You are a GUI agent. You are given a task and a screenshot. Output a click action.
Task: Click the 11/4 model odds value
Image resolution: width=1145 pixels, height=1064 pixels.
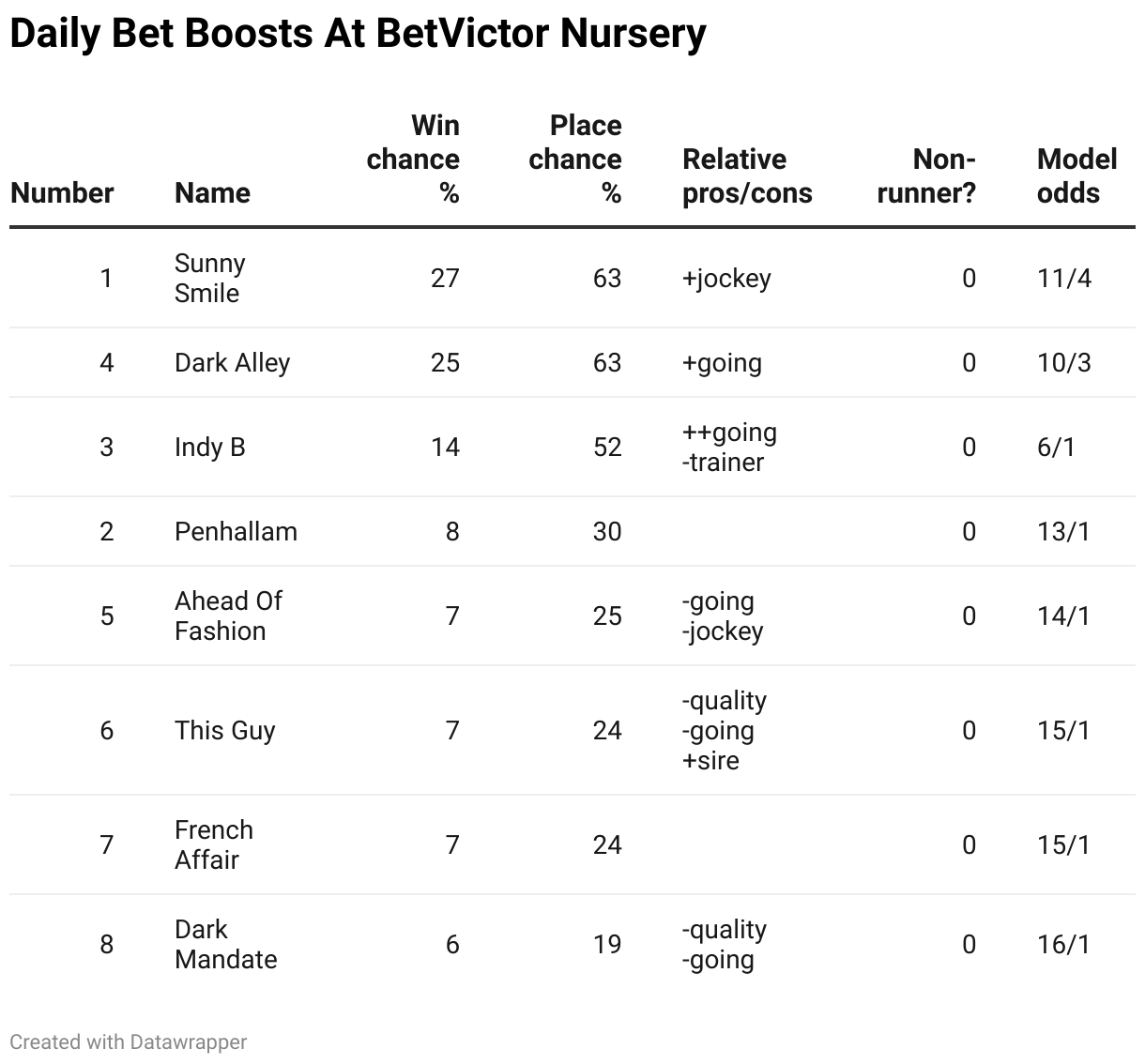click(x=1064, y=279)
